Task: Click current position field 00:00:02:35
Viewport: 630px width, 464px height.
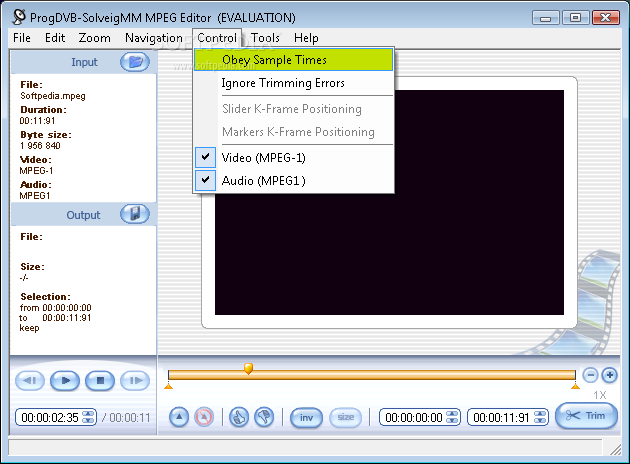Action: (x=50, y=418)
